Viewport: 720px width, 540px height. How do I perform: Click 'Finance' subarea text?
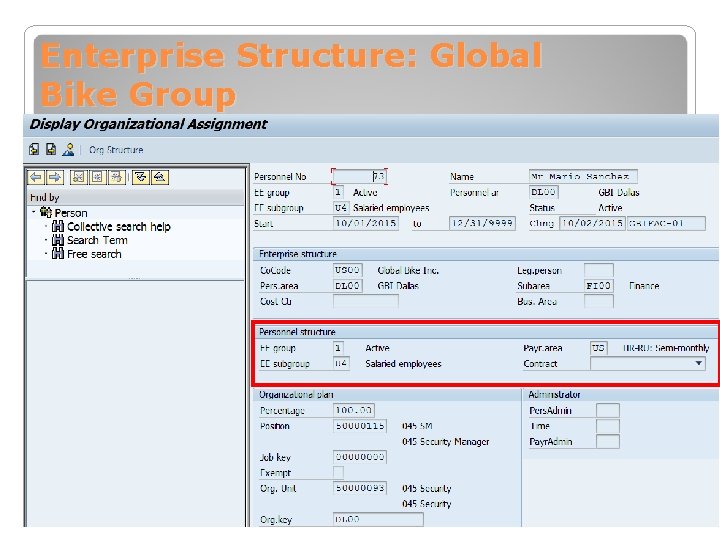644,286
